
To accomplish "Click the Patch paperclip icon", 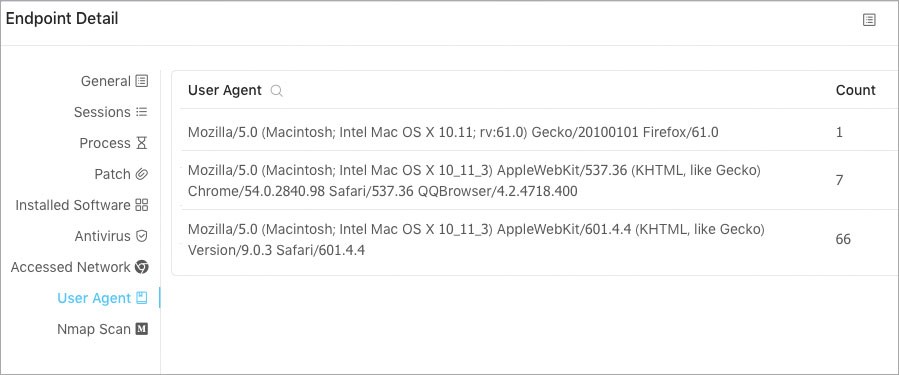I will [142, 174].
